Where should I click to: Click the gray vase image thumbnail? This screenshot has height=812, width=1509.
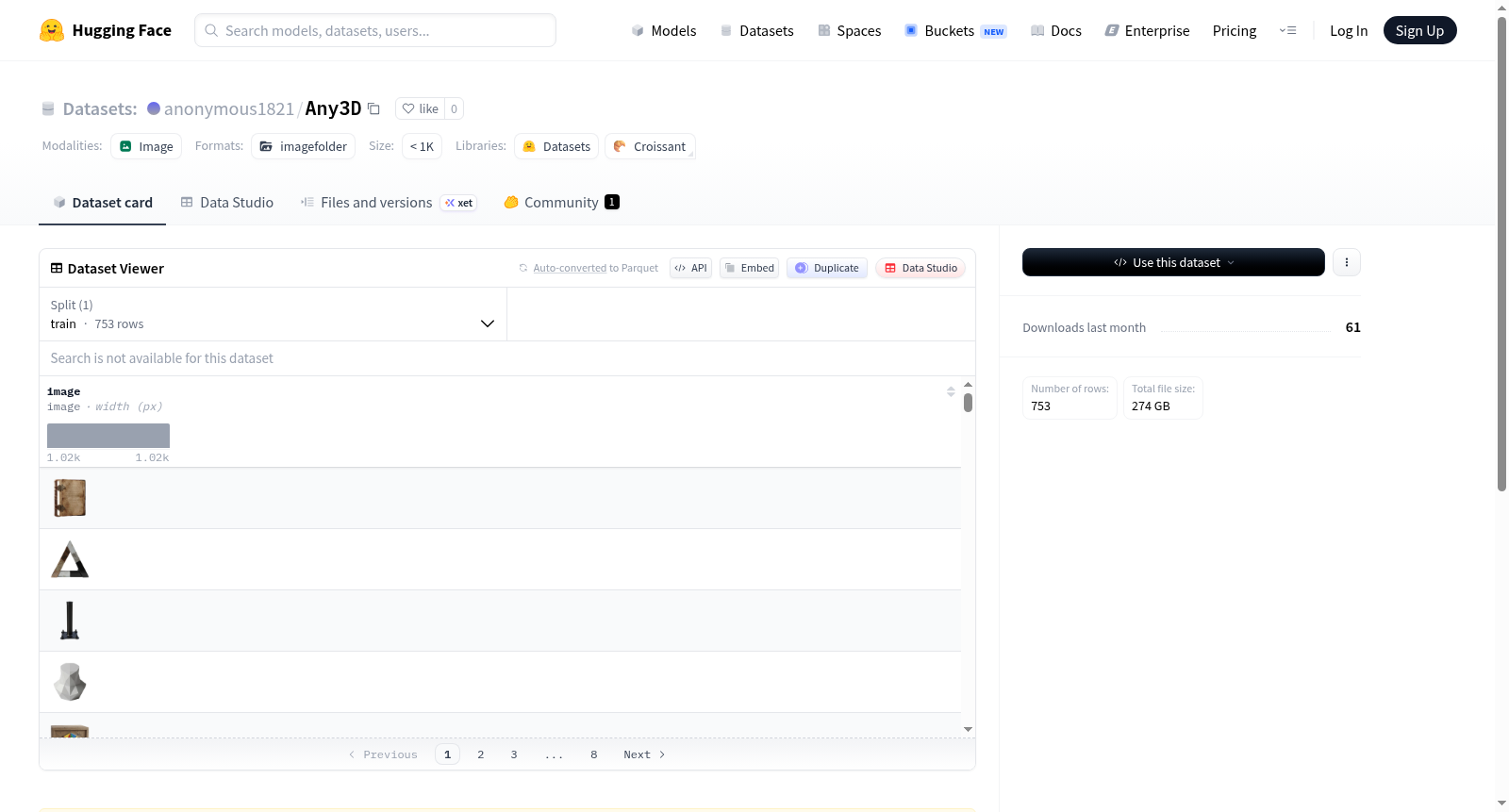click(x=70, y=682)
